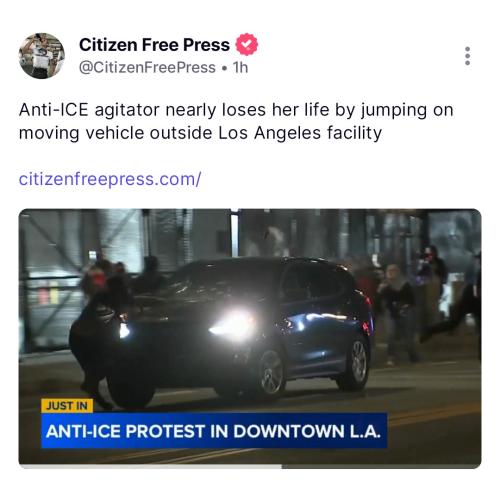Tap the pink verified badge icon
The height and width of the screenshot is (482, 500).
[x=247, y=44]
